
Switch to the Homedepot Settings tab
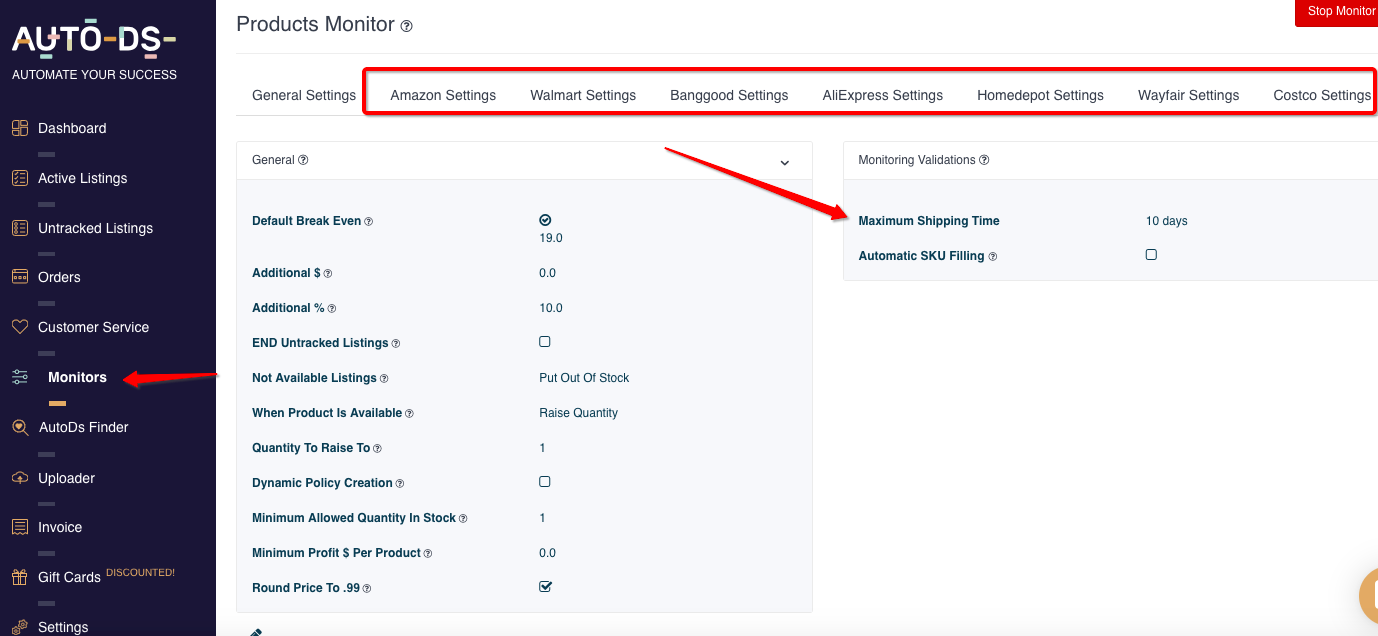[1040, 96]
